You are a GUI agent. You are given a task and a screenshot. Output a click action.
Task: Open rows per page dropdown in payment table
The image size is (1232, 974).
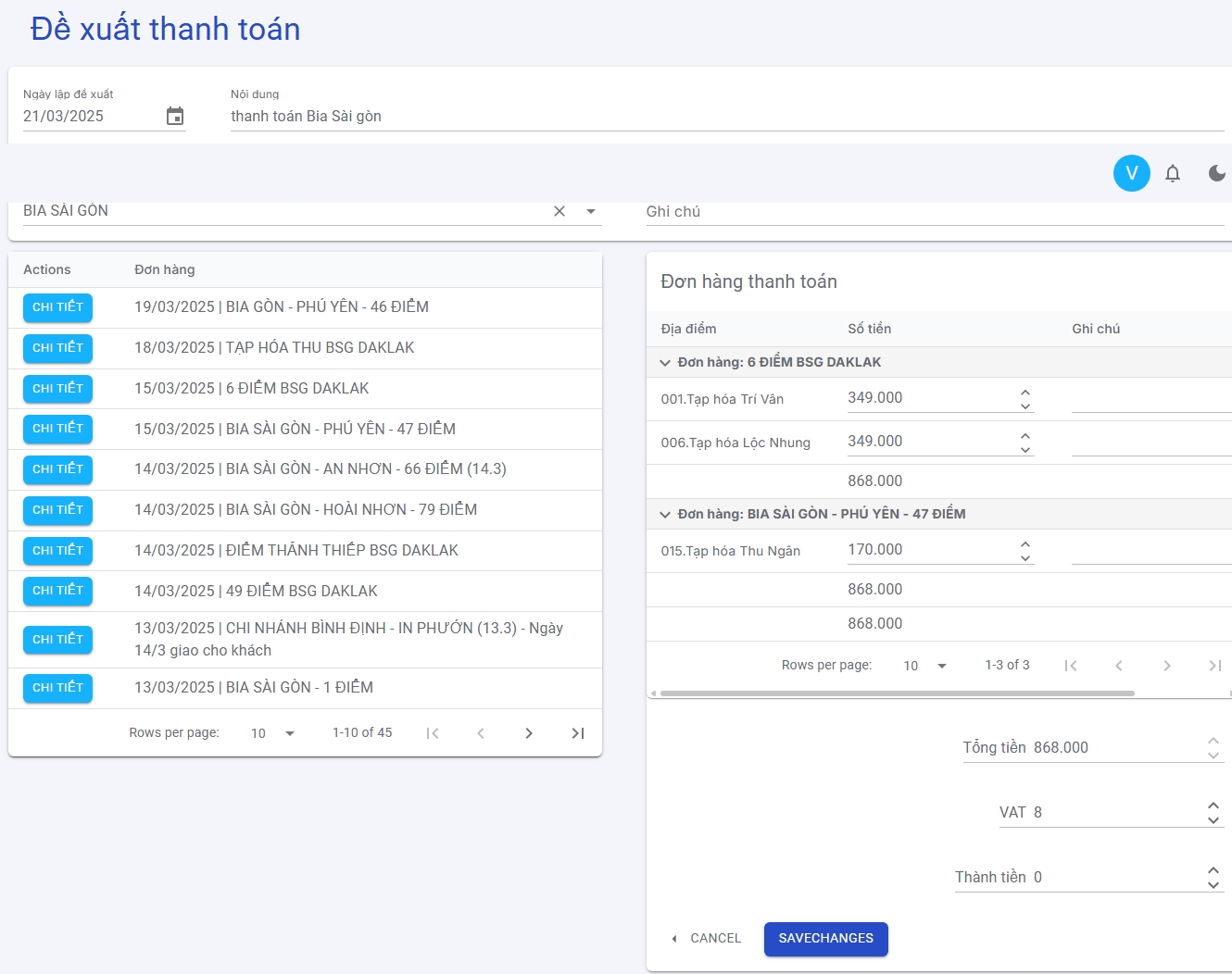click(925, 666)
